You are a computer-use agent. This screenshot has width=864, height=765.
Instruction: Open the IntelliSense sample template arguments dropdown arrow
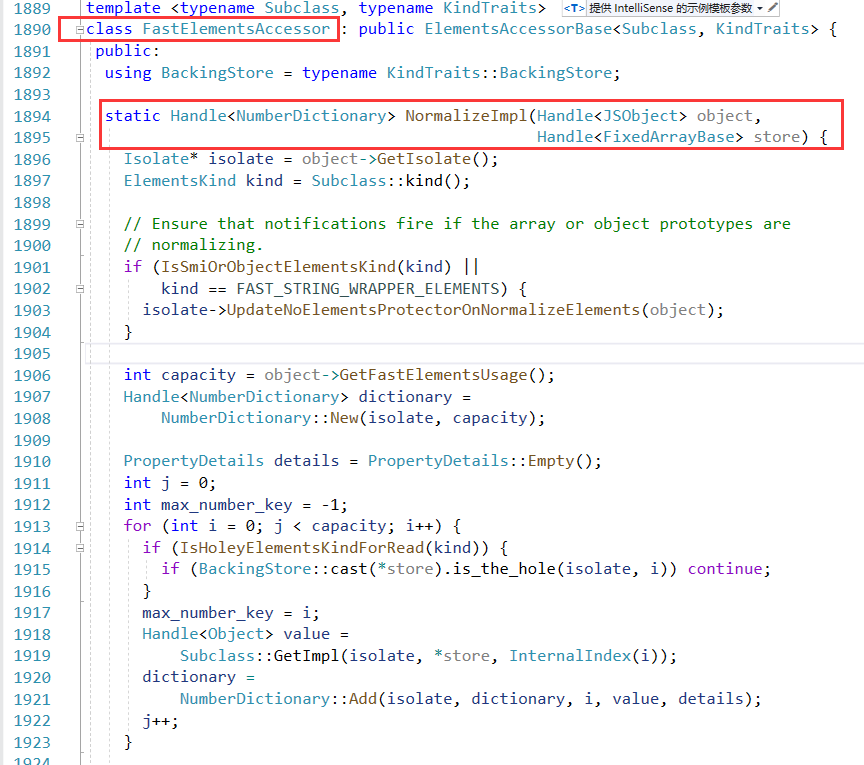[x=760, y=8]
